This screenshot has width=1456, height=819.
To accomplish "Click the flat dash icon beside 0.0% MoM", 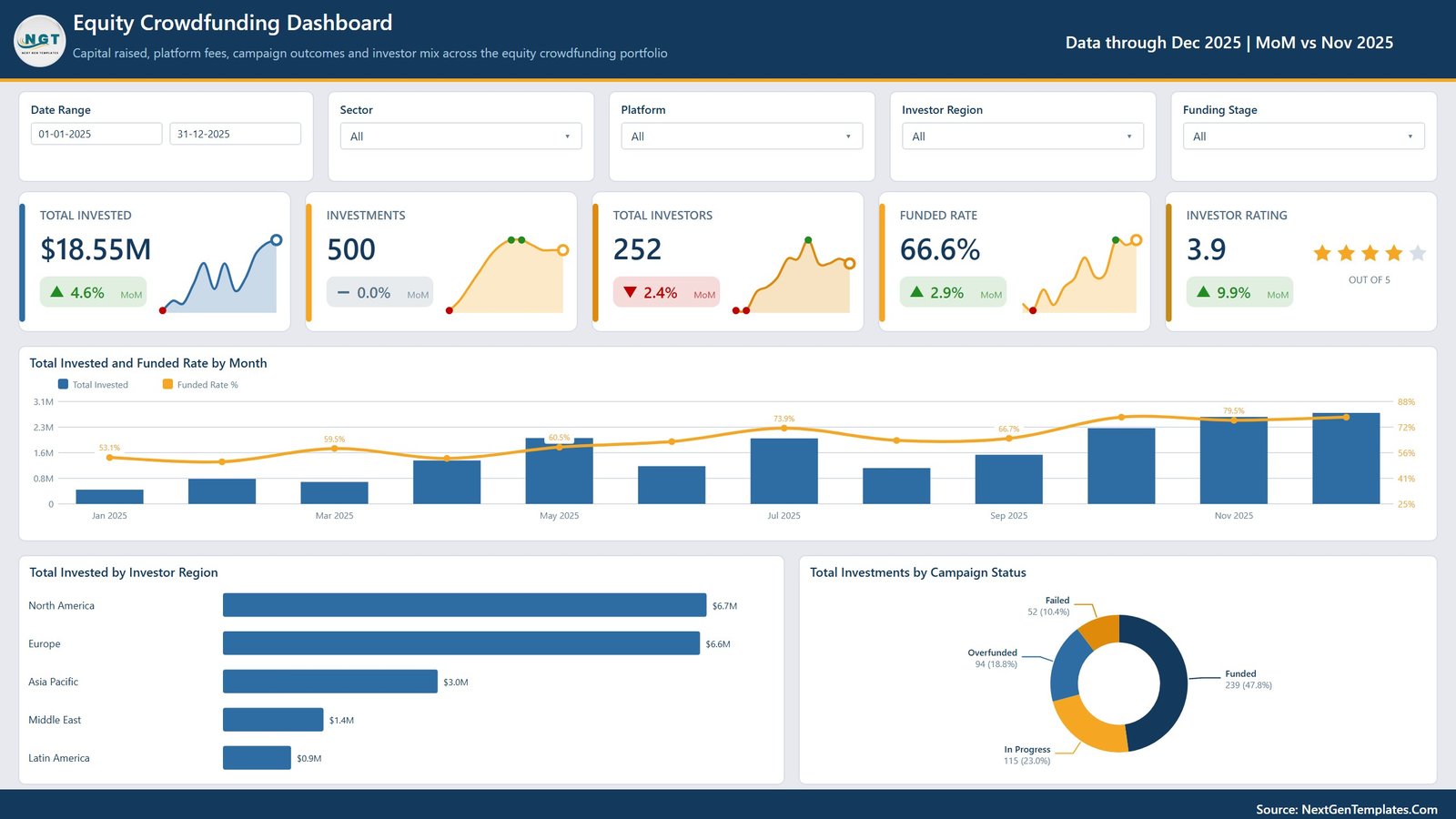I will (x=343, y=292).
